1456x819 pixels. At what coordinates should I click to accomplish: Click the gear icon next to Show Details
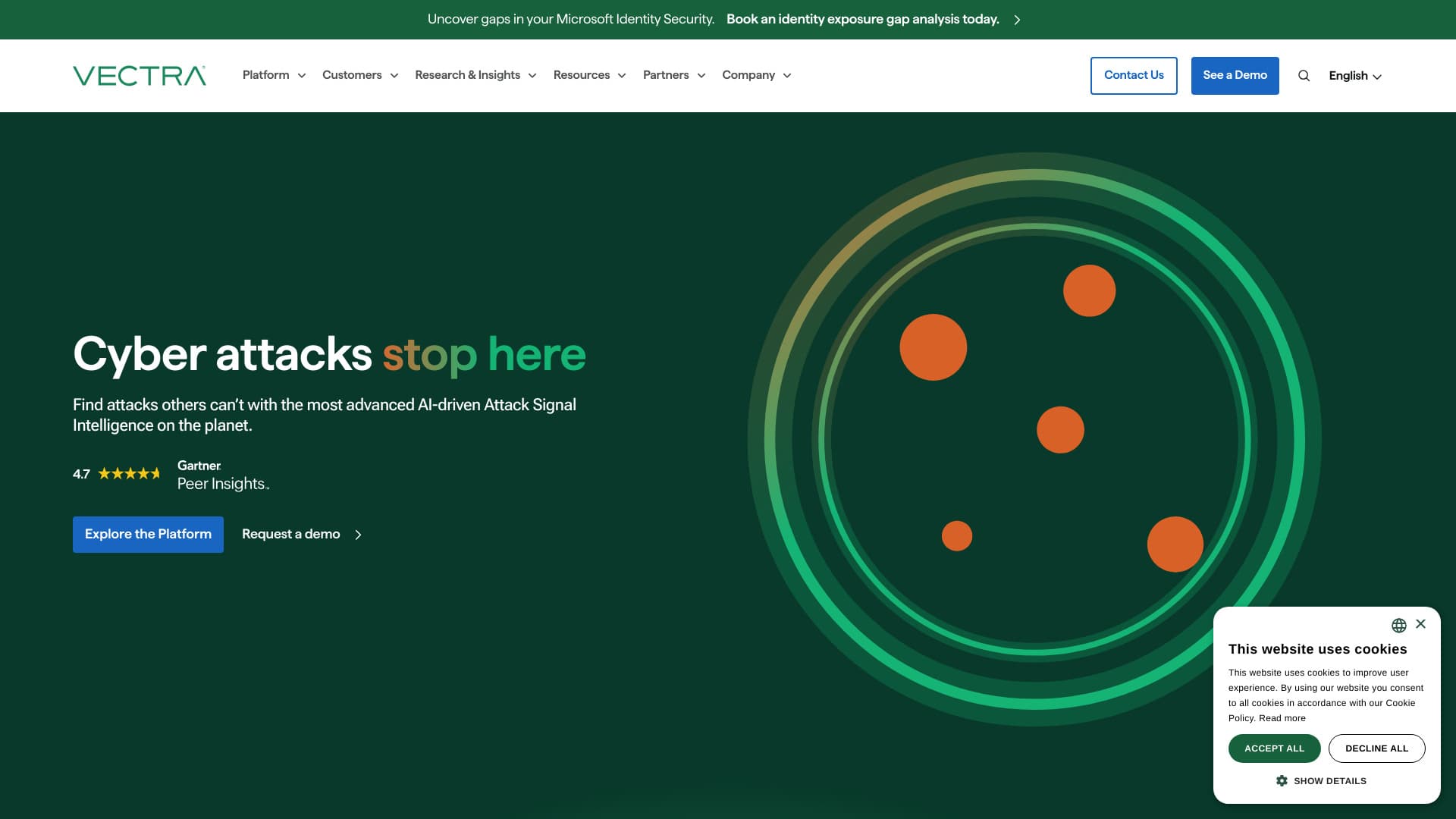point(1282,781)
